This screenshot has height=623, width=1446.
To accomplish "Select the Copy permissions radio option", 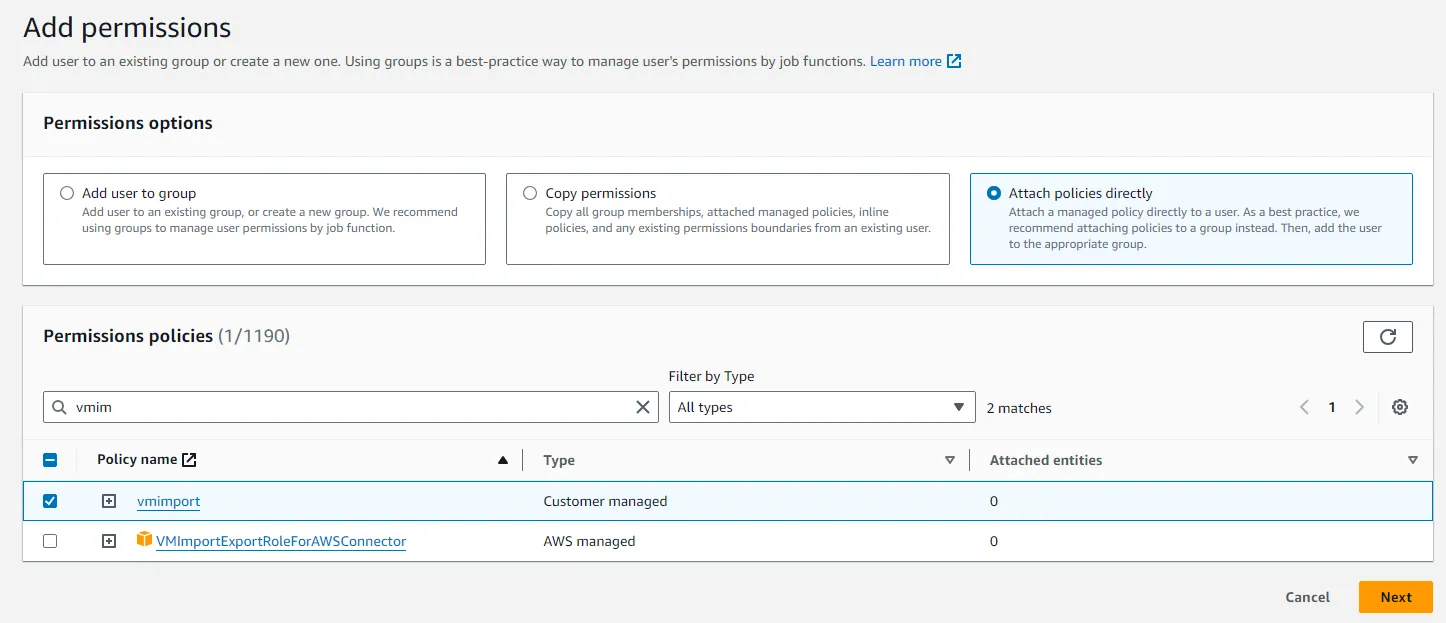I will (x=530, y=193).
